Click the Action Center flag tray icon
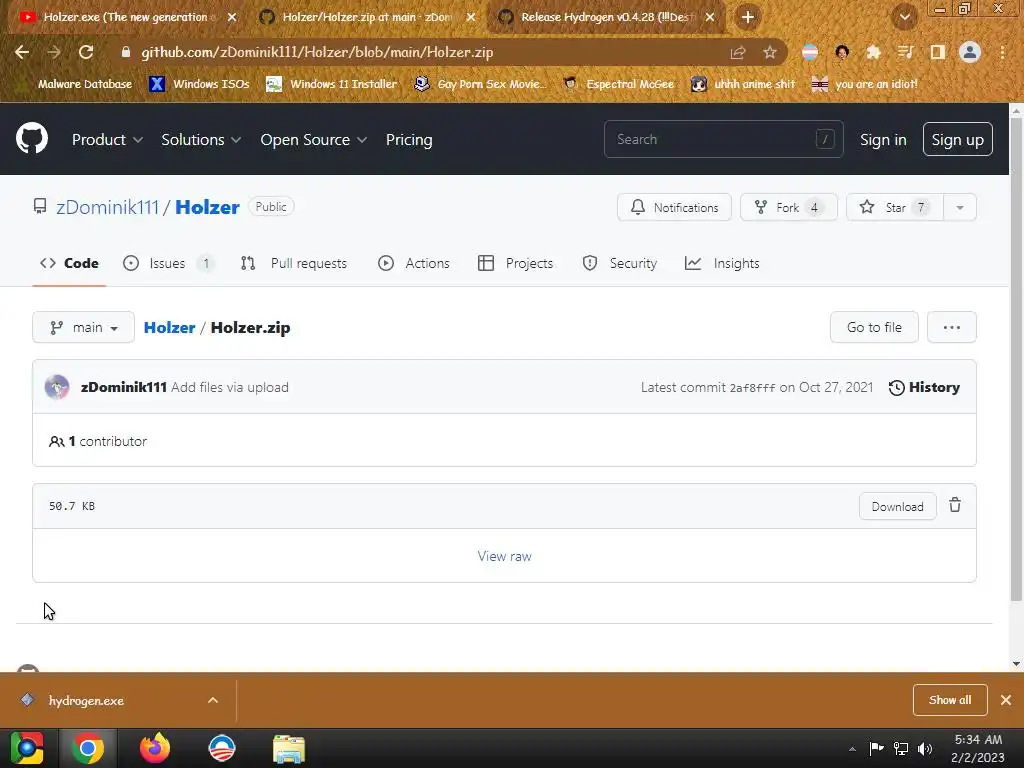This screenshot has height=768, width=1024. [x=876, y=748]
